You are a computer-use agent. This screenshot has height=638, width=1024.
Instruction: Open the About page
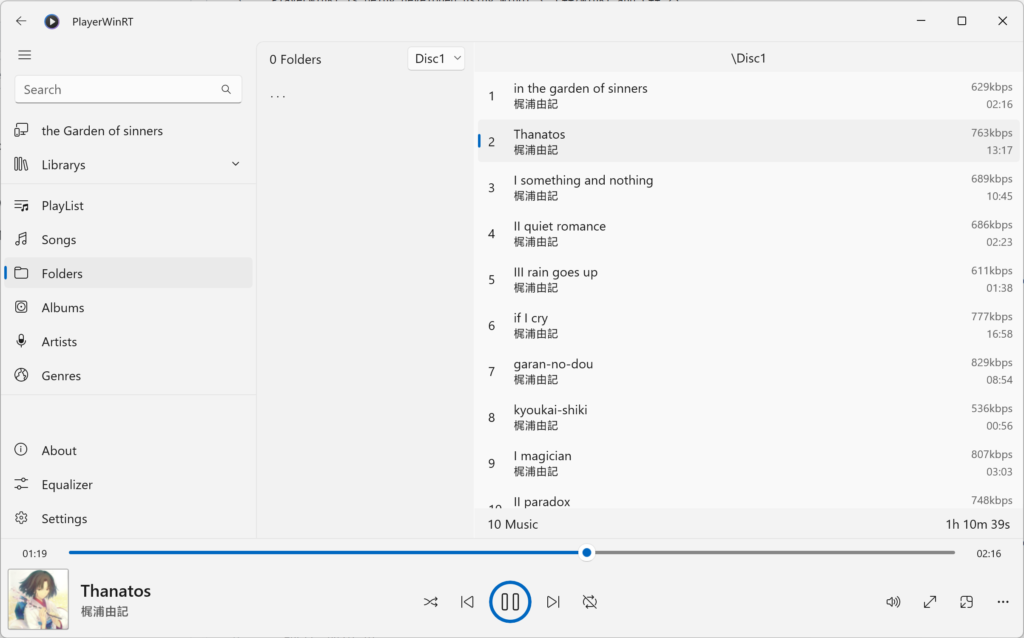[x=128, y=451]
